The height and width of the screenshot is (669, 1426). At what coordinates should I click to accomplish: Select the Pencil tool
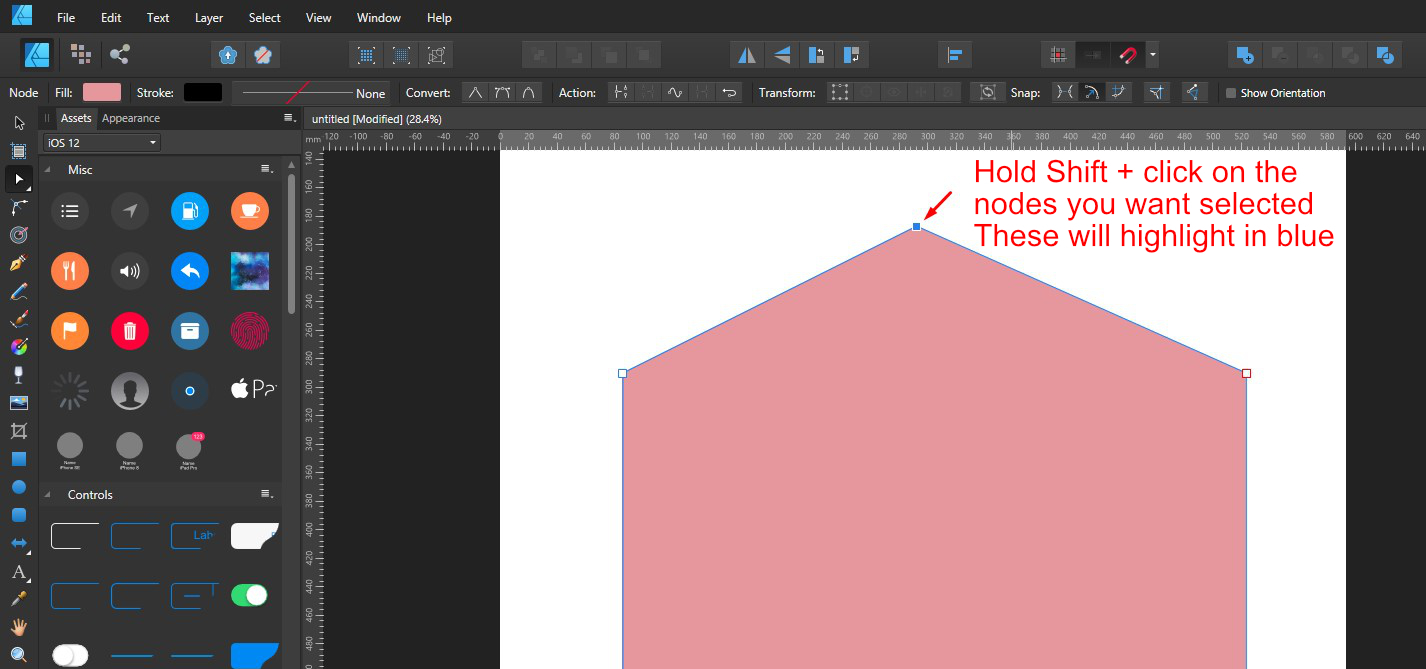click(18, 291)
